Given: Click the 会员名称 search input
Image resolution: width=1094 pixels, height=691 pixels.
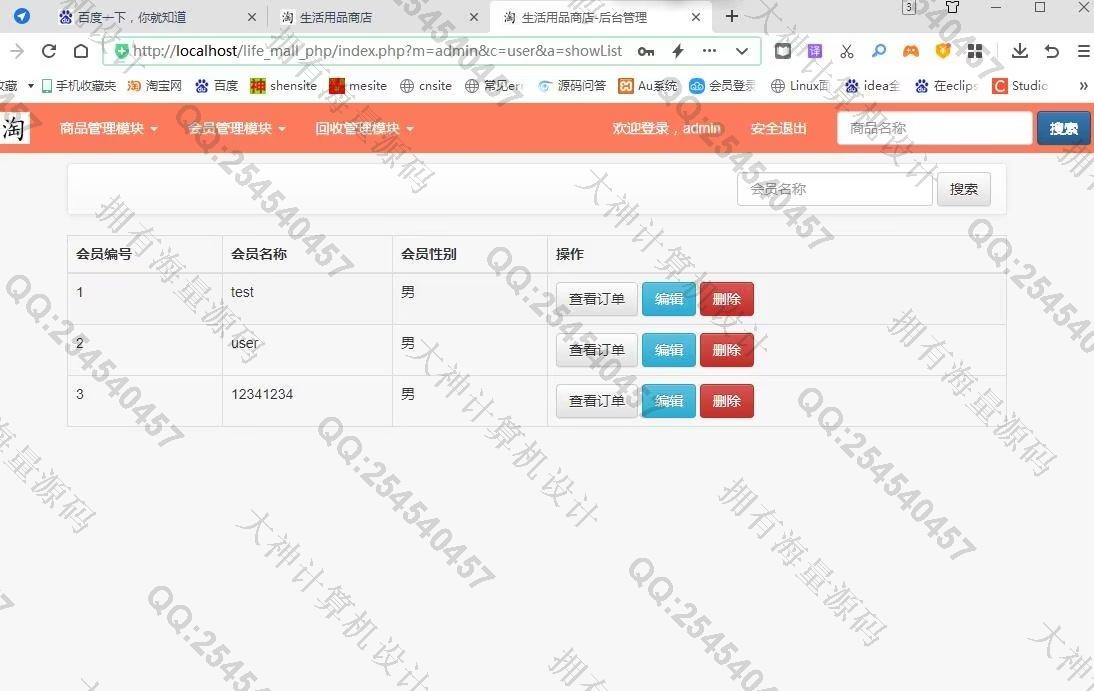Looking at the screenshot, I should (834, 189).
